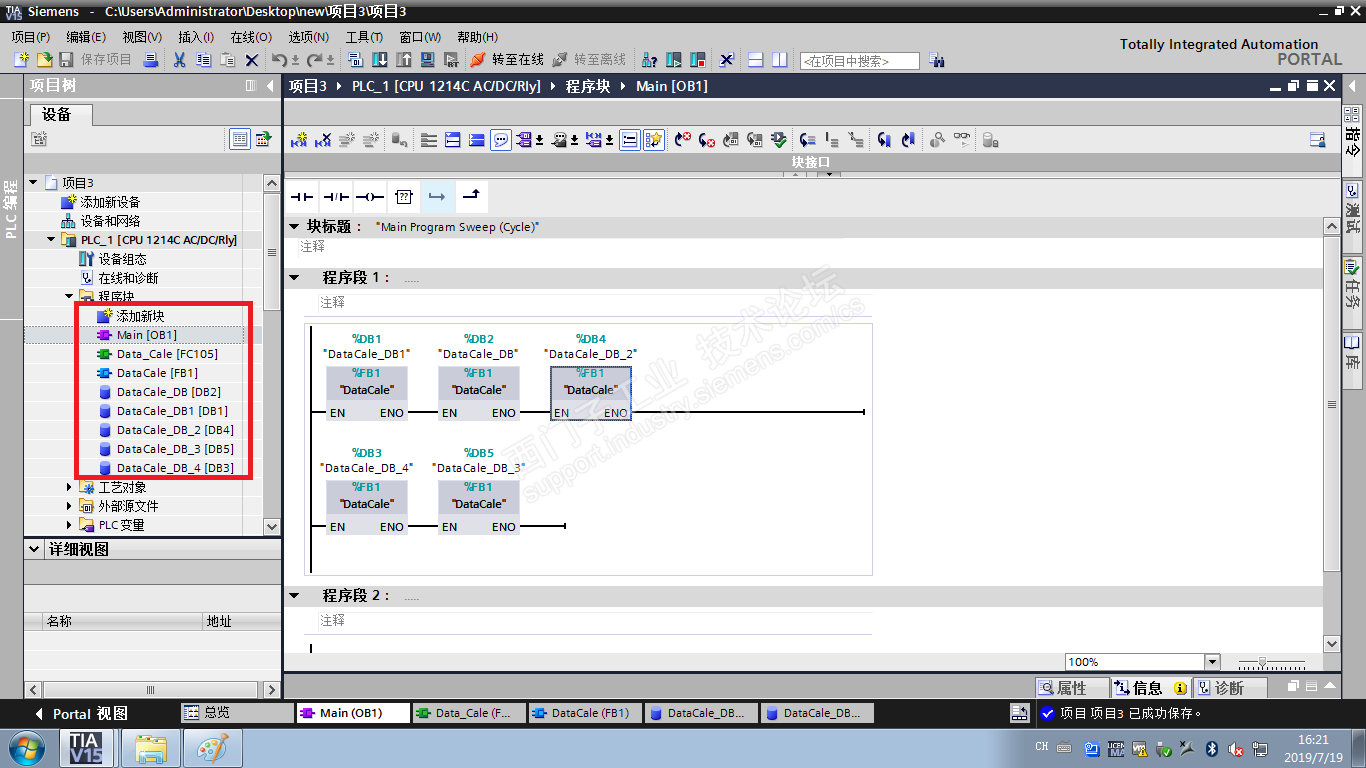Download to device using the toolbar icon
This screenshot has height=768, width=1366.
[380, 60]
